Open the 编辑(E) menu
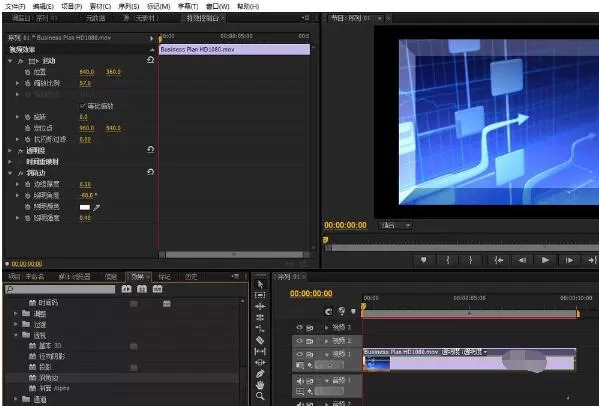The height and width of the screenshot is (406, 599). click(x=43, y=6)
